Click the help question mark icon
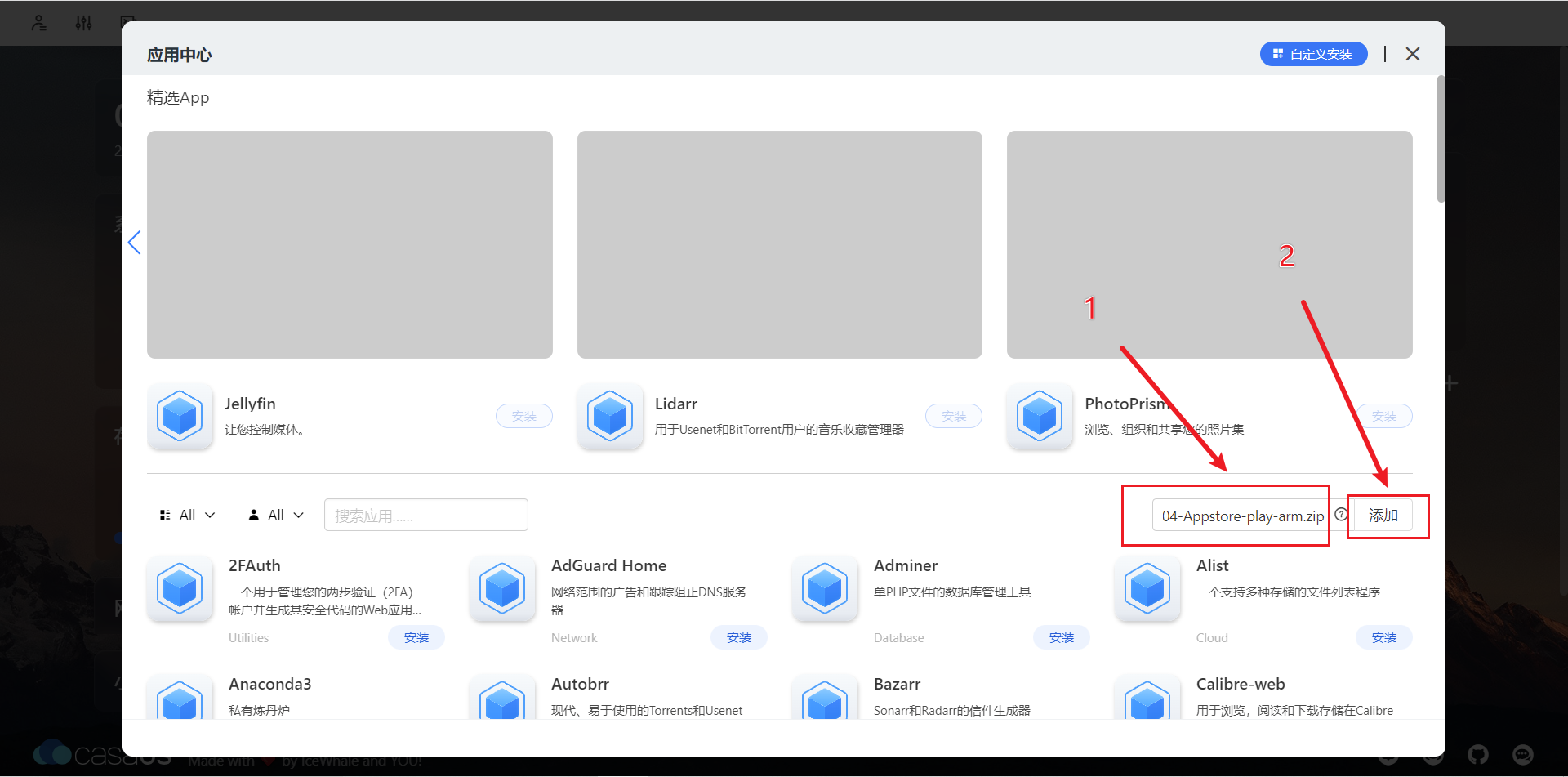1568x777 pixels. (x=1341, y=515)
